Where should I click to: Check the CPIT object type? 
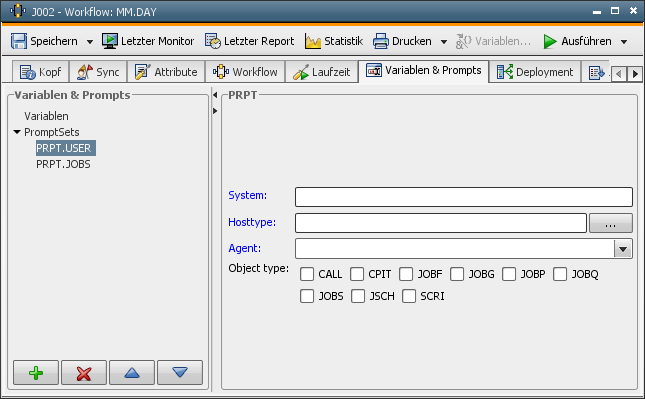coord(357,274)
